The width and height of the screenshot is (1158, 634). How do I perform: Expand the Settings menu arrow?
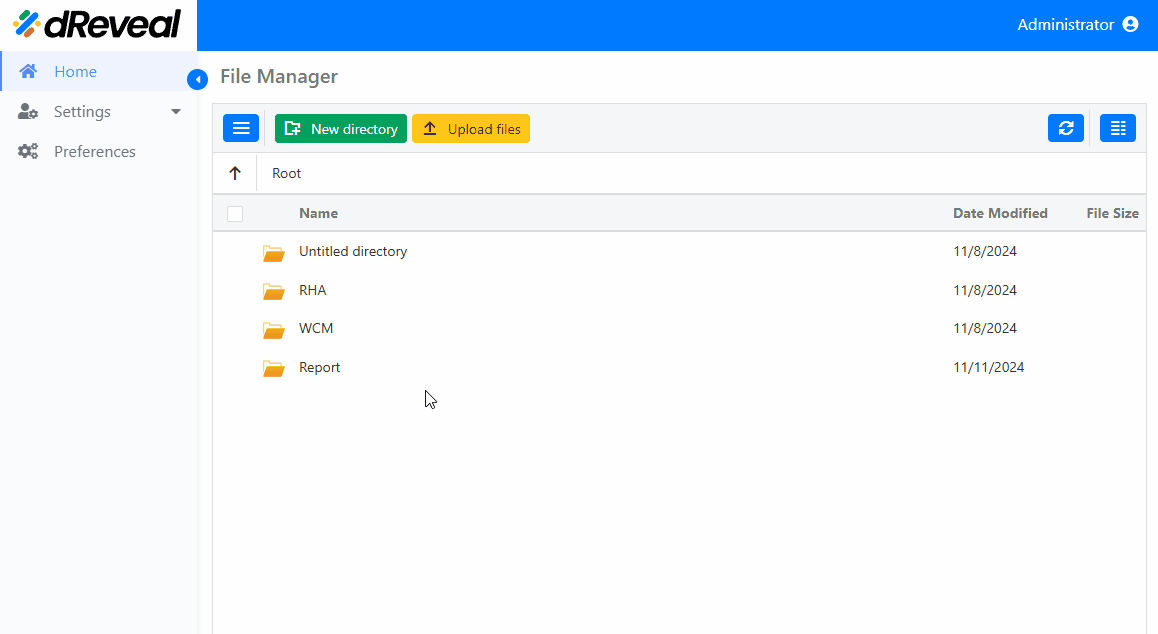coord(176,112)
